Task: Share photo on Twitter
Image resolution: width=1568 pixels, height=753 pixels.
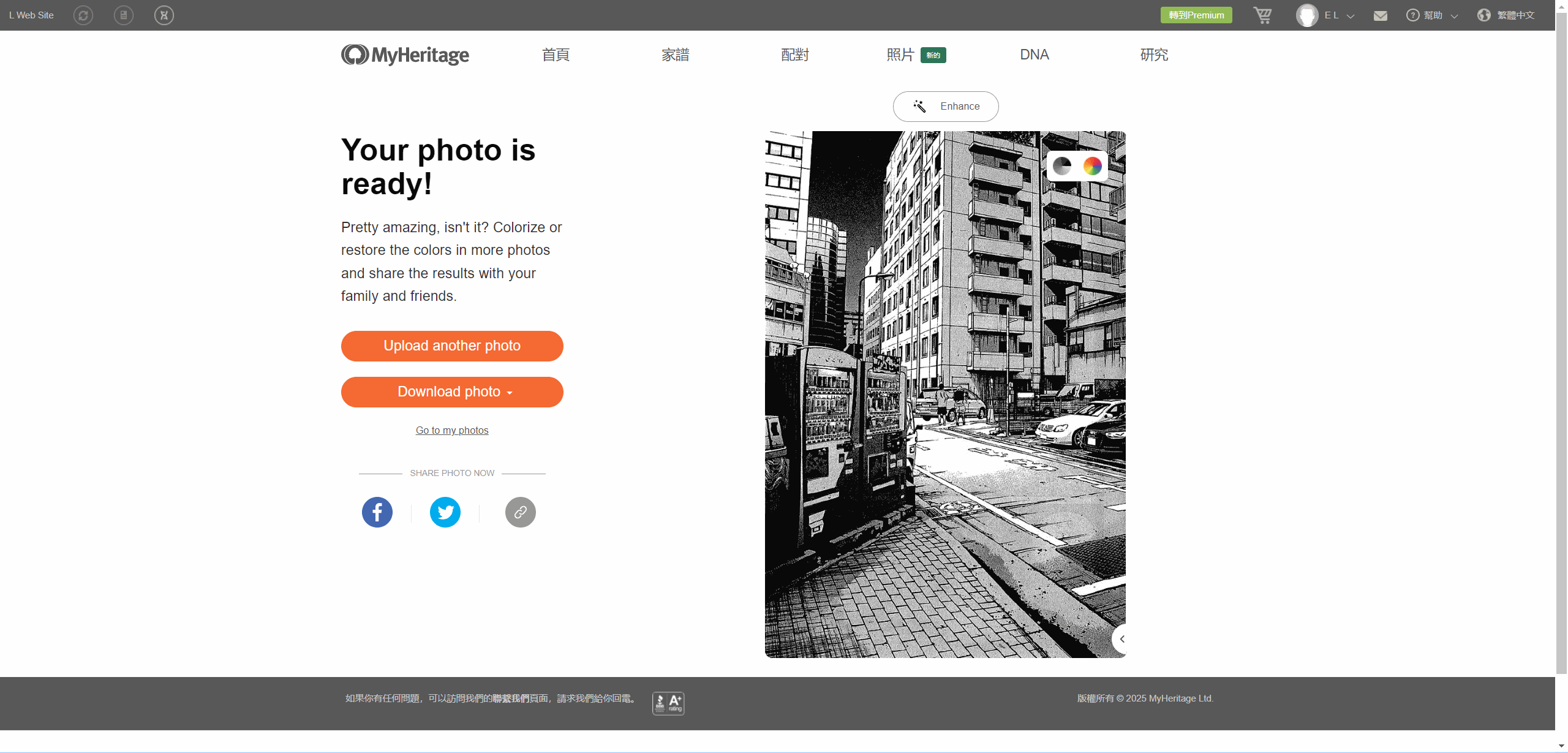Action: (445, 512)
